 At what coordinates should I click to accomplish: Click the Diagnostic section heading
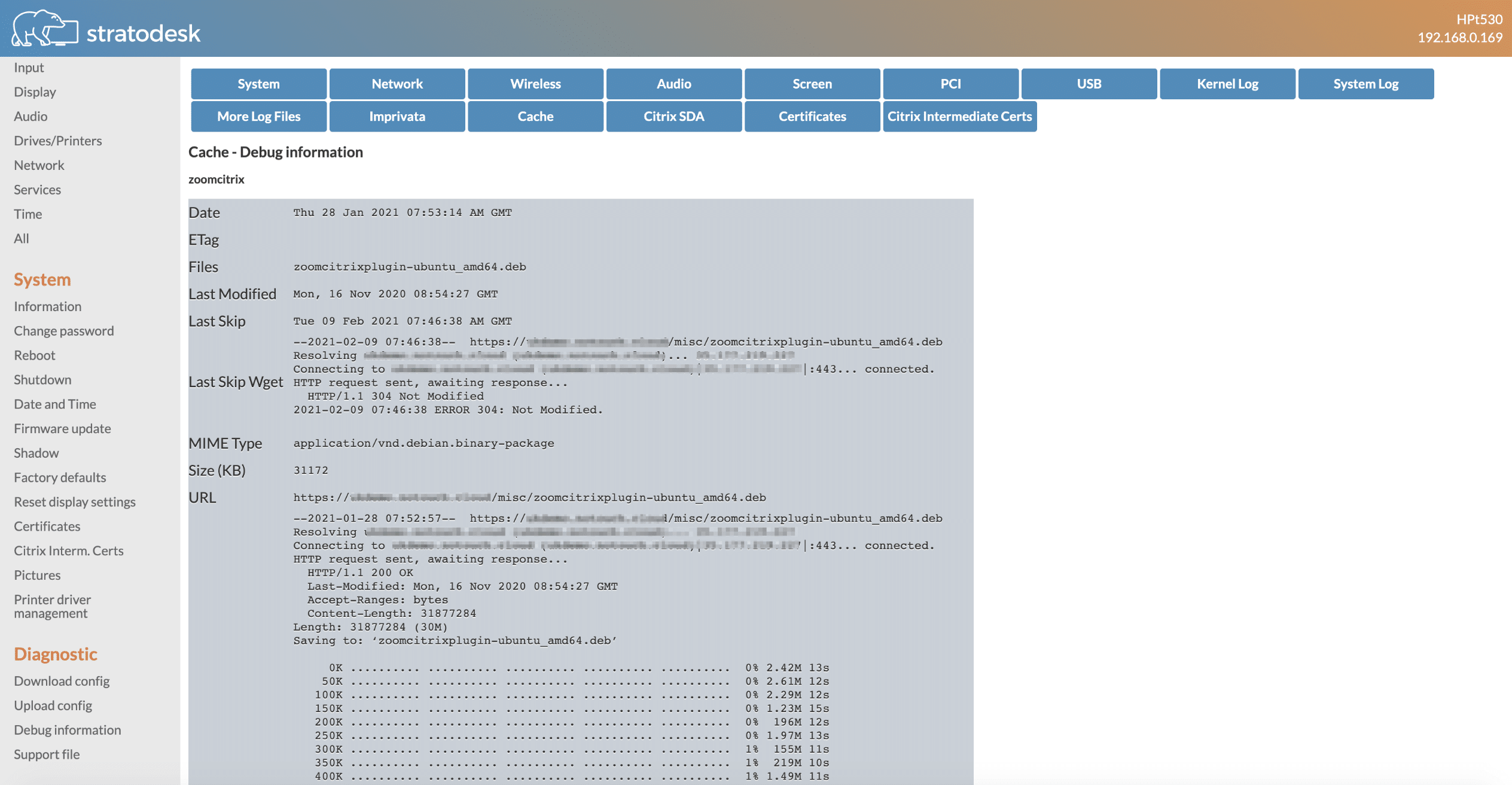coord(56,655)
